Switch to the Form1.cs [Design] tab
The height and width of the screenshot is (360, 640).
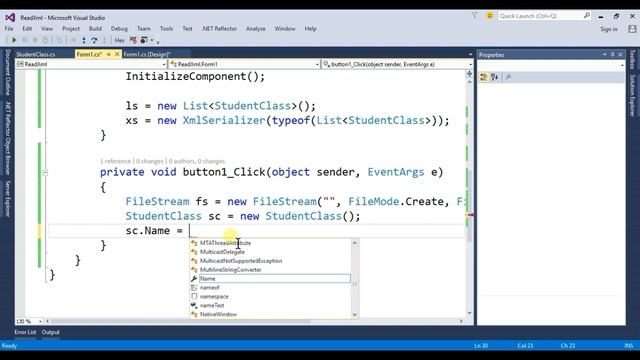tap(147, 54)
